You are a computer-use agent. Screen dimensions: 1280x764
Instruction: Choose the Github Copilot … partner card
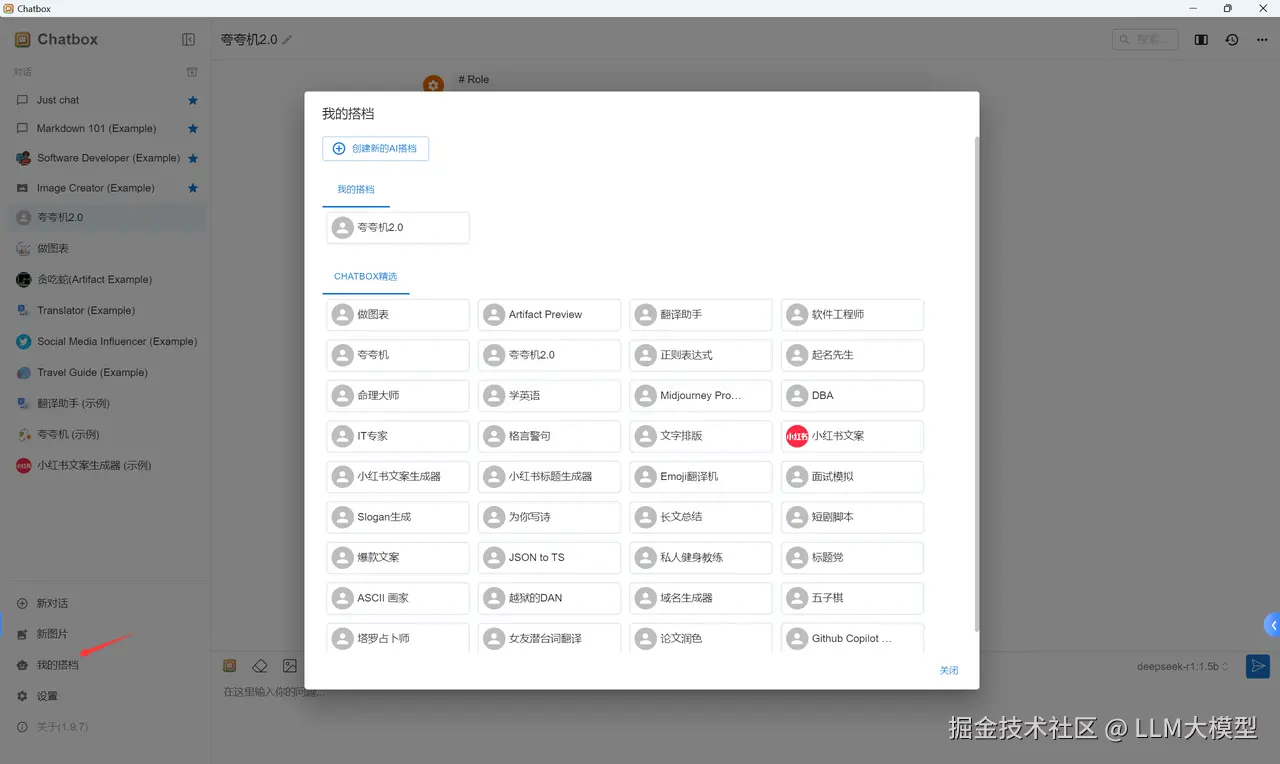[852, 638]
